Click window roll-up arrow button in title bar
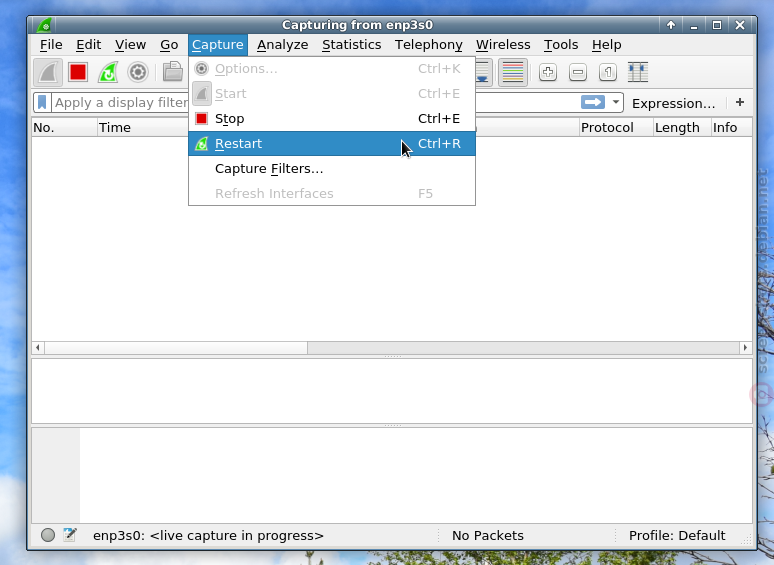 pyautogui.click(x=670, y=25)
